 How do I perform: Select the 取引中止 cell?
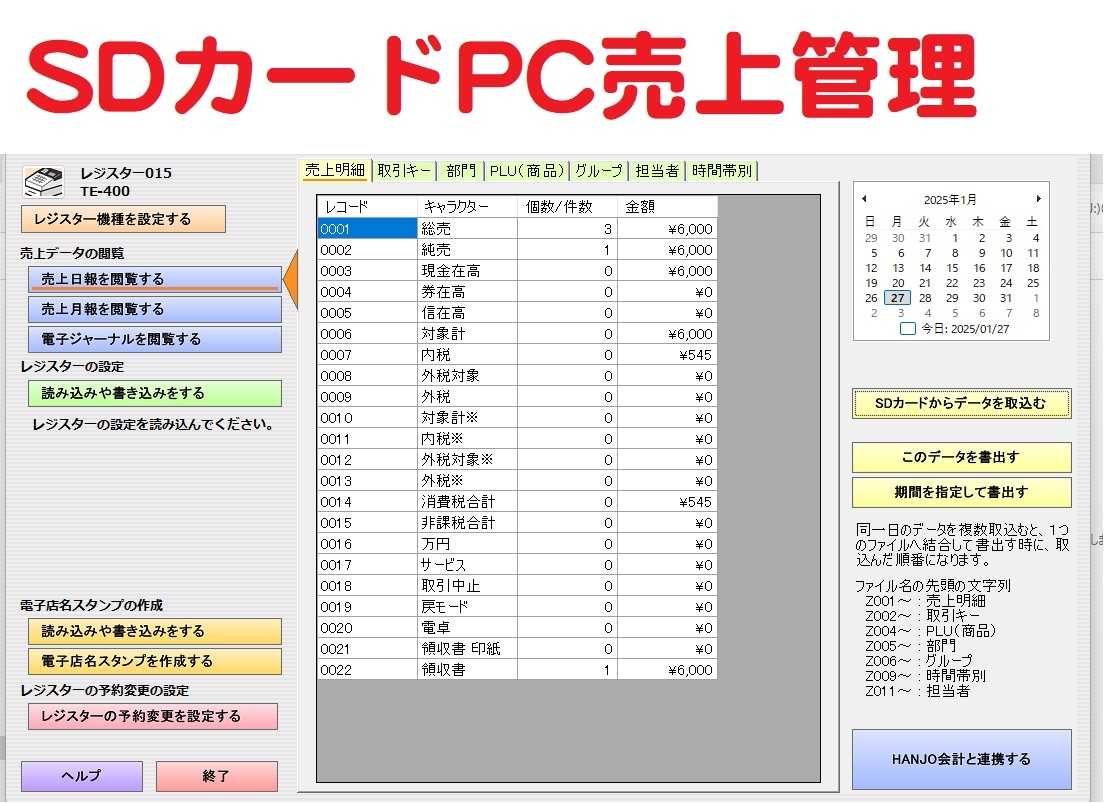[x=468, y=586]
